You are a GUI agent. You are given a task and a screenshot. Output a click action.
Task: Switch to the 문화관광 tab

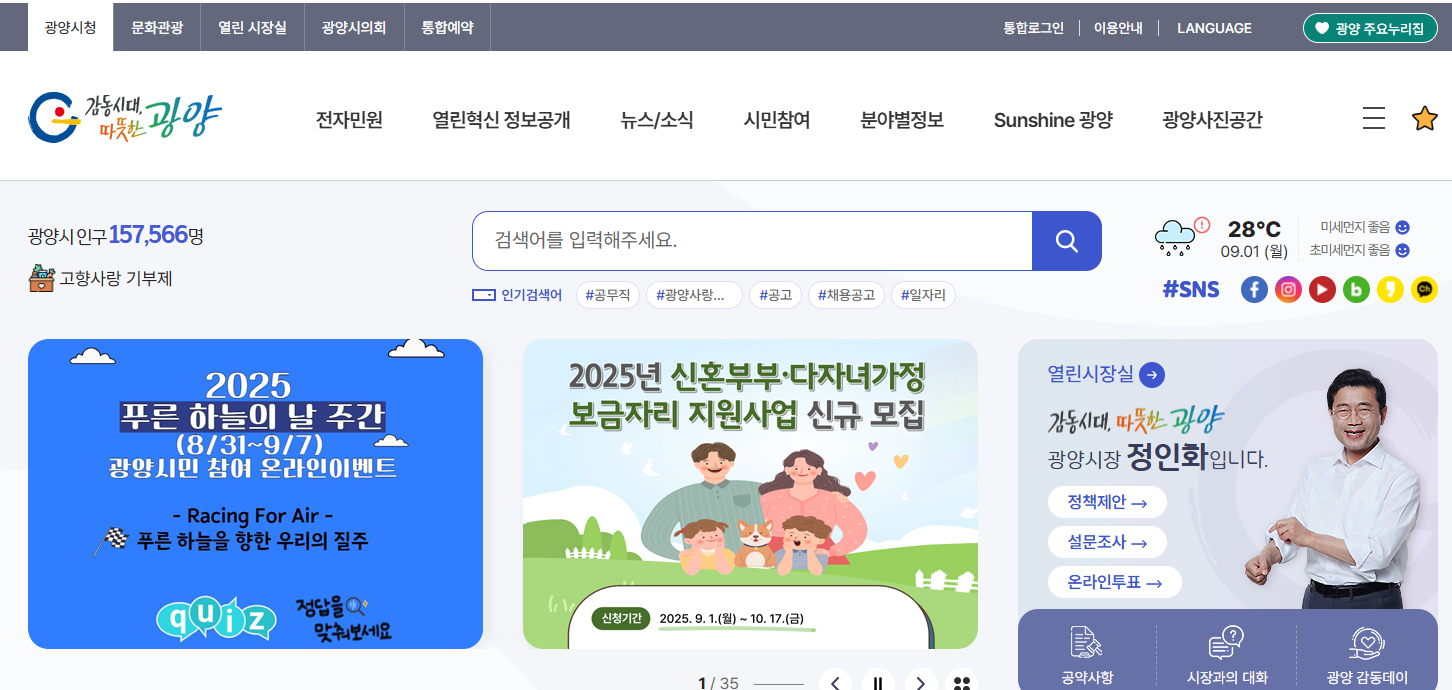click(x=157, y=28)
